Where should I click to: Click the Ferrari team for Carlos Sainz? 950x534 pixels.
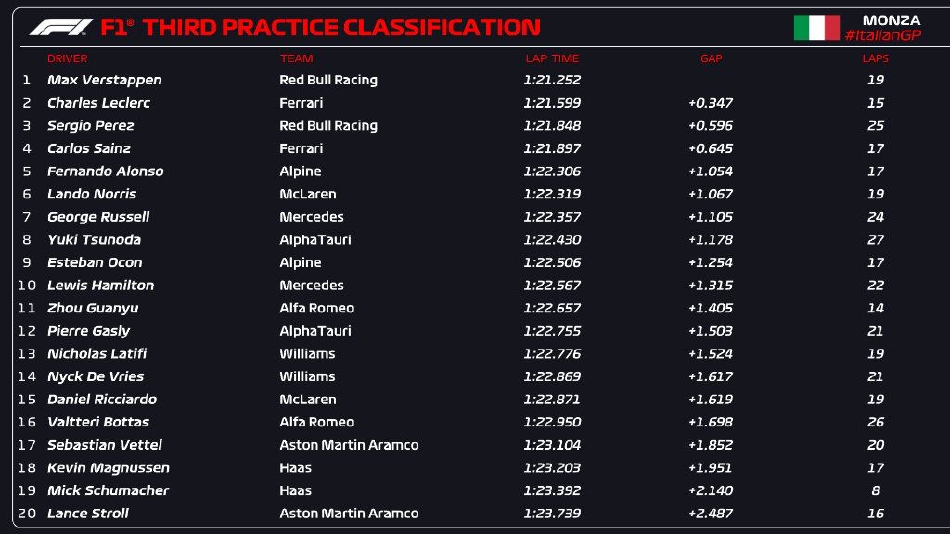point(301,149)
